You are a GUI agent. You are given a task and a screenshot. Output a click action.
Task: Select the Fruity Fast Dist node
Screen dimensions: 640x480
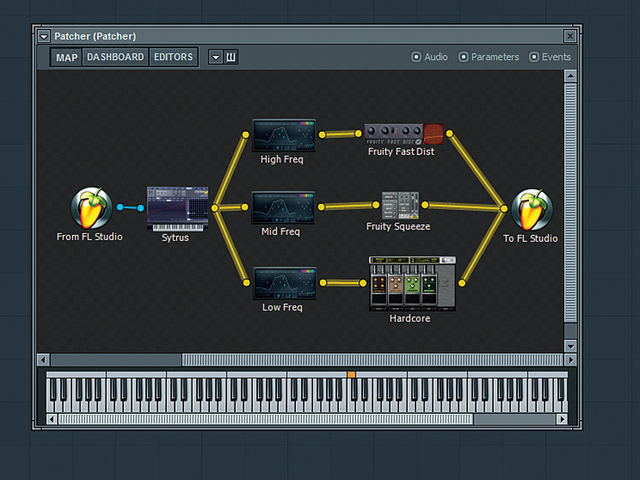[404, 134]
